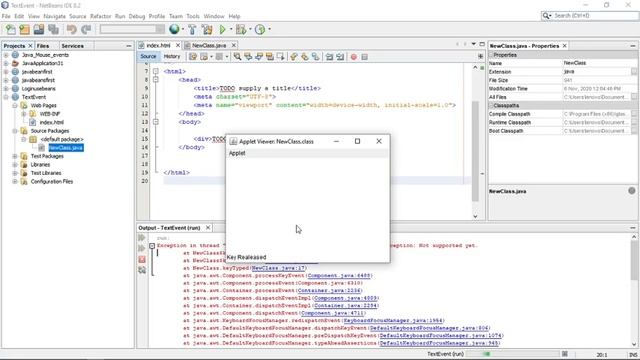Click the Last Edit icon in editor toolbar
640x360 pixels.
pyautogui.click(x=193, y=57)
